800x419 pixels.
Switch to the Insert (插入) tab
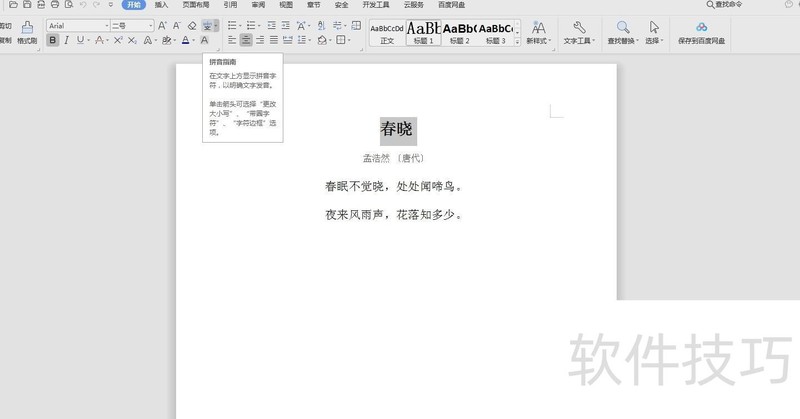[x=161, y=5]
